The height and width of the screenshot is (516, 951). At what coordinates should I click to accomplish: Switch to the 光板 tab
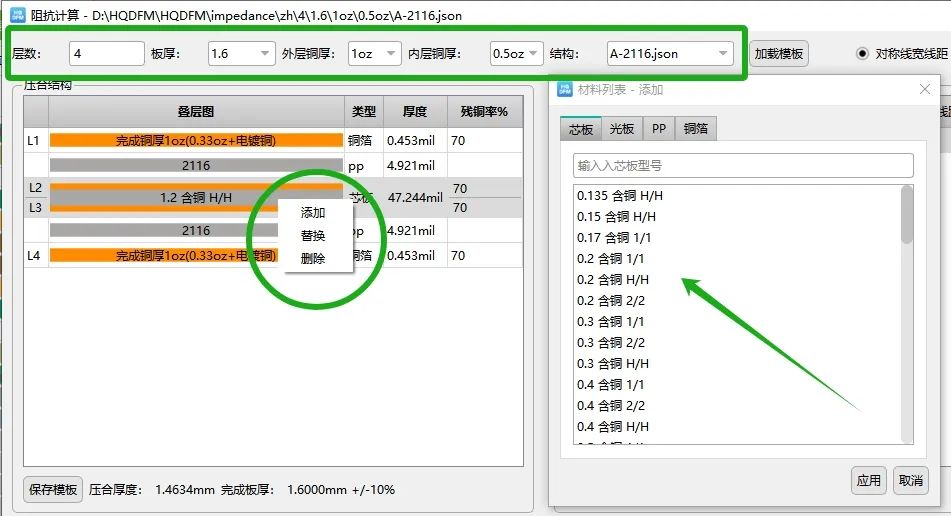pos(622,129)
